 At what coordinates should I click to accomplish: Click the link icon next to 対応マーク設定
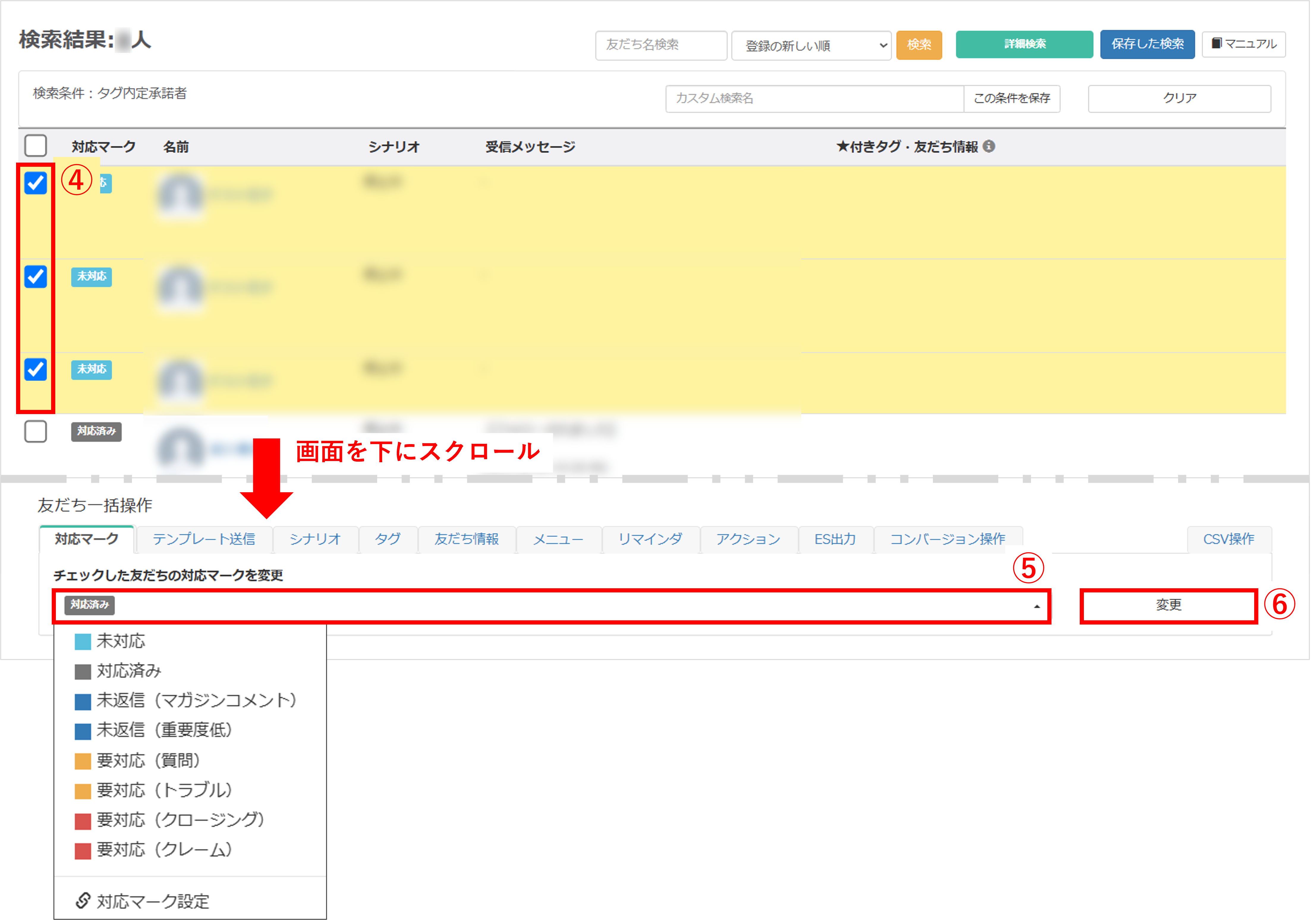(x=84, y=900)
